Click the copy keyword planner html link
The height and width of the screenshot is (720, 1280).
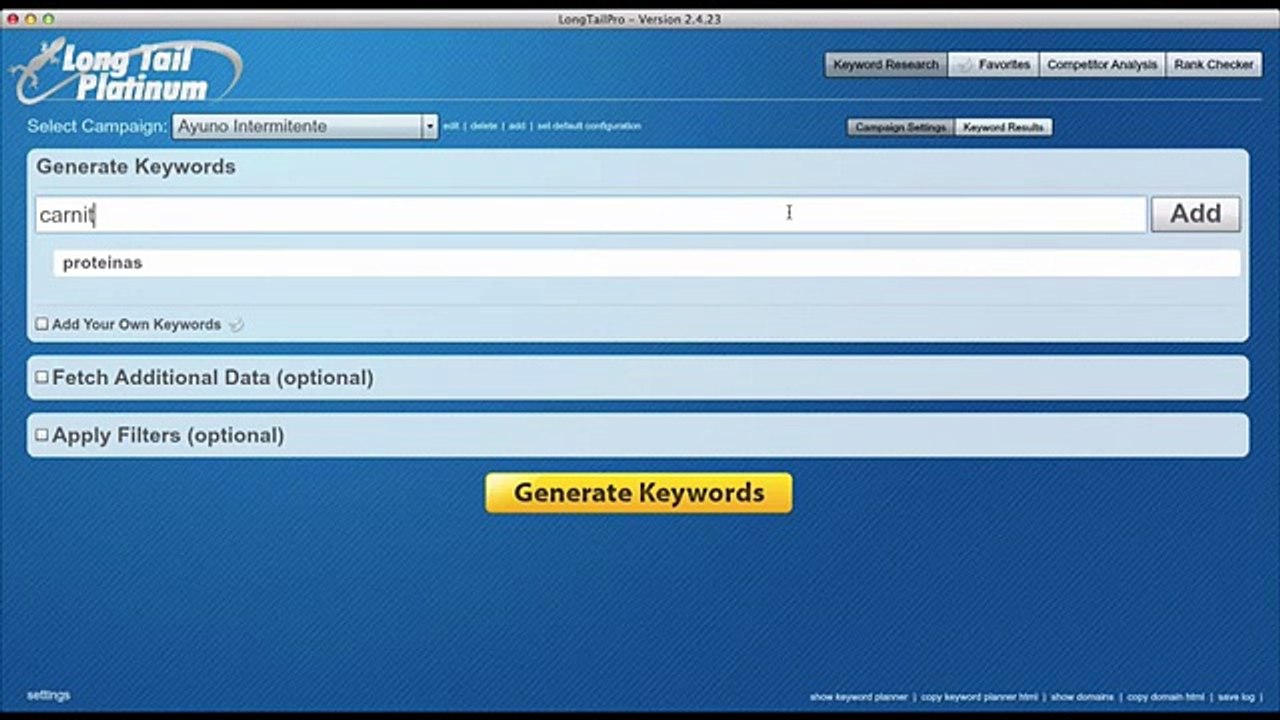coord(980,697)
